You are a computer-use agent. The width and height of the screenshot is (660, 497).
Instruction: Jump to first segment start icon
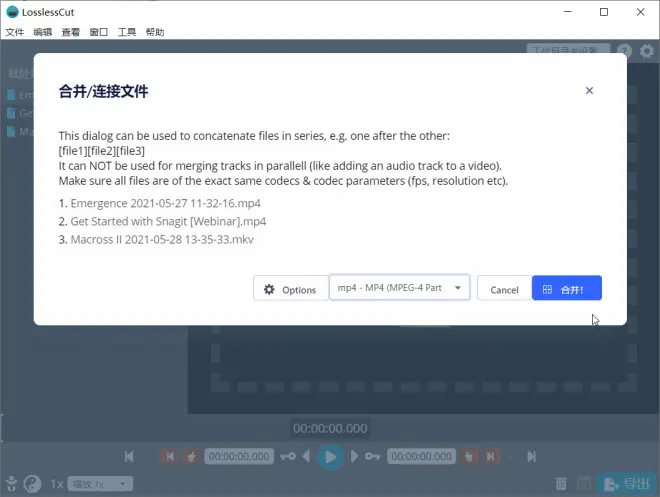tap(129, 457)
